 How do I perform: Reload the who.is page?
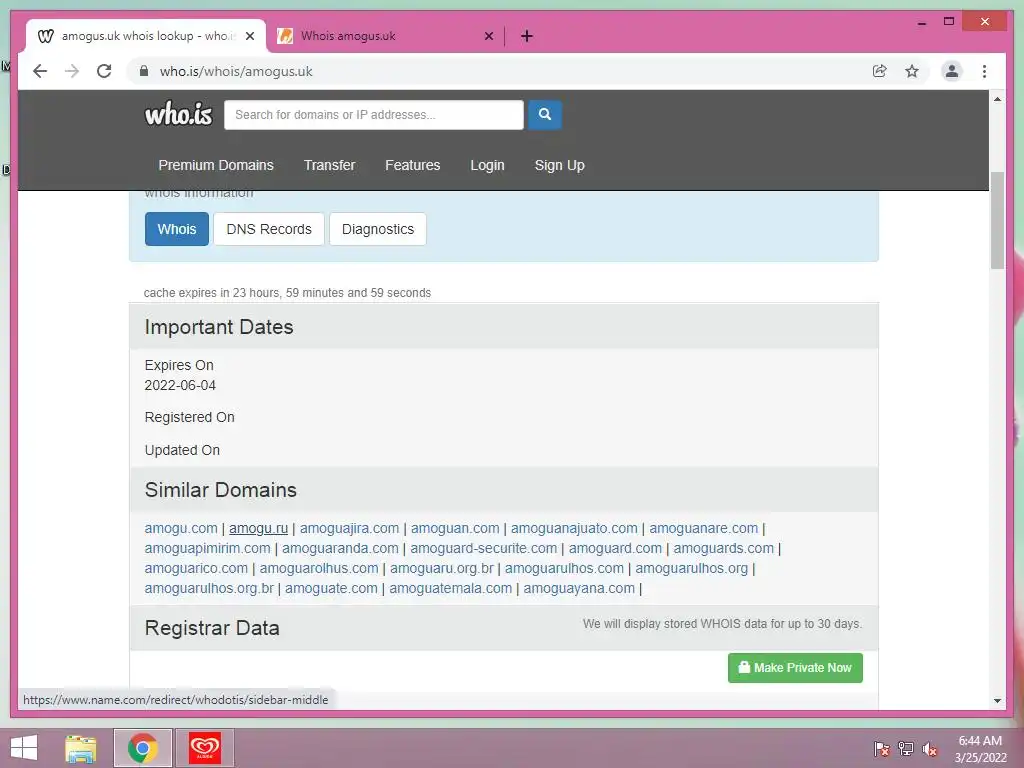[x=104, y=71]
